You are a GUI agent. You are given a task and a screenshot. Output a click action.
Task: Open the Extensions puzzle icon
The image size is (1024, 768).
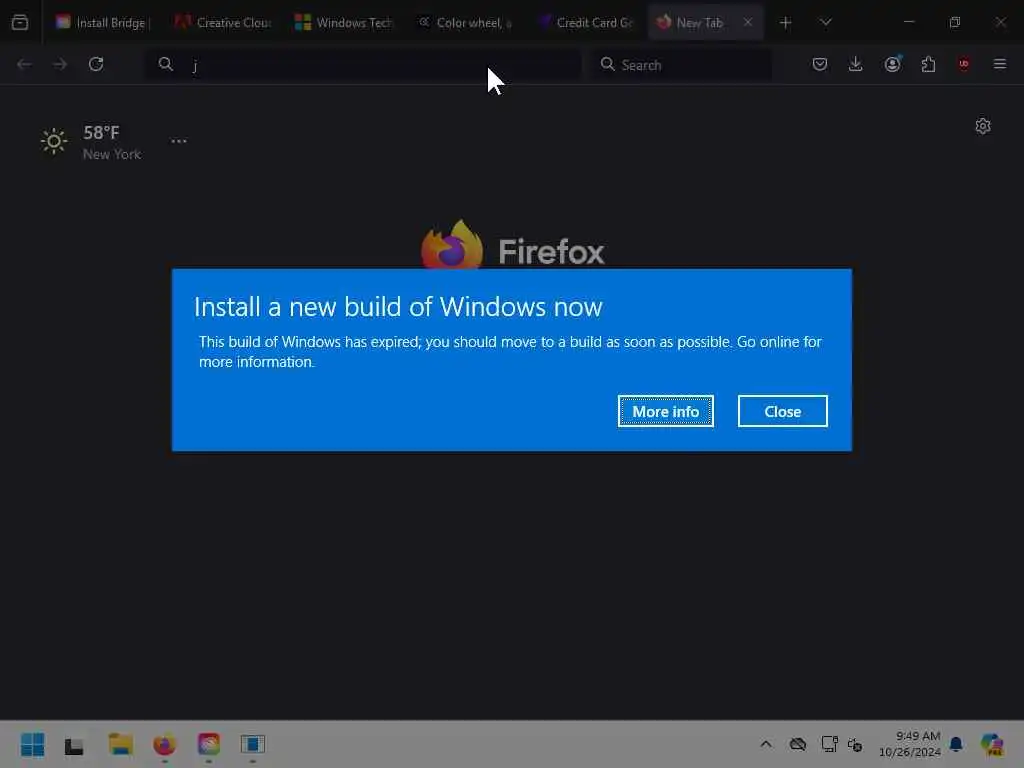tap(928, 64)
